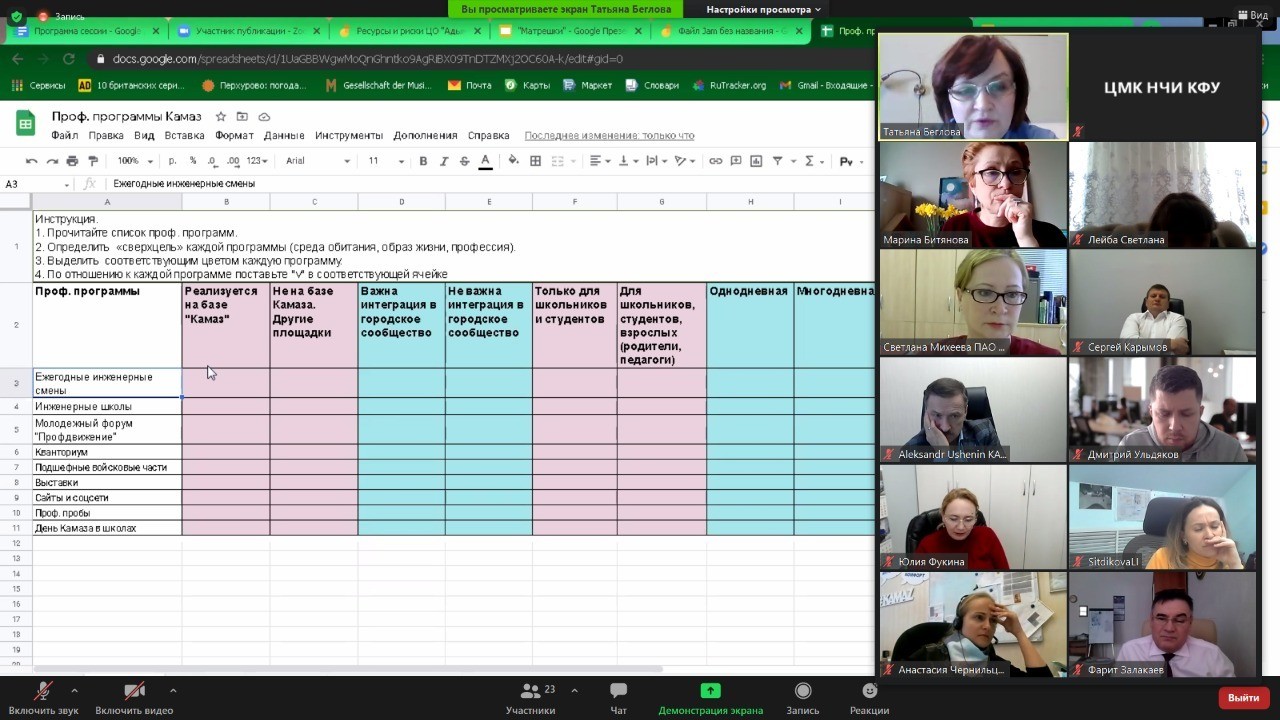The image size is (1280, 720).
Task: Expand audio options arrow beside microphone
Action: (x=74, y=690)
